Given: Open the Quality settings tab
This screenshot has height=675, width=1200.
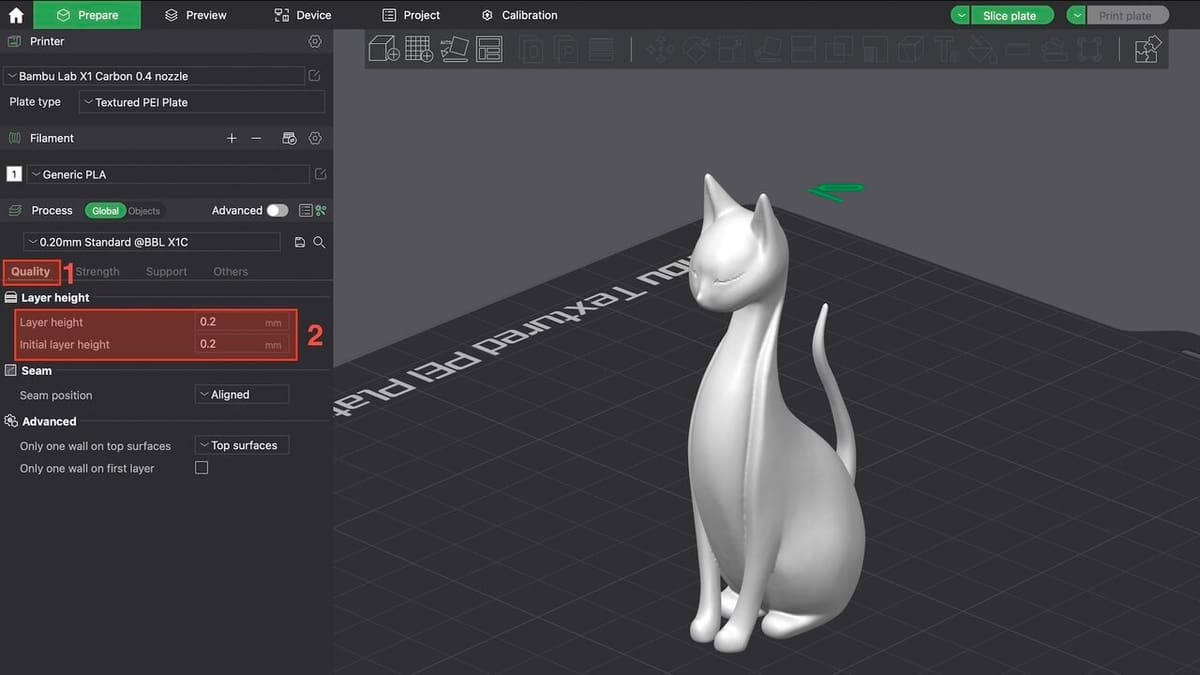Looking at the screenshot, I should 31,272.
